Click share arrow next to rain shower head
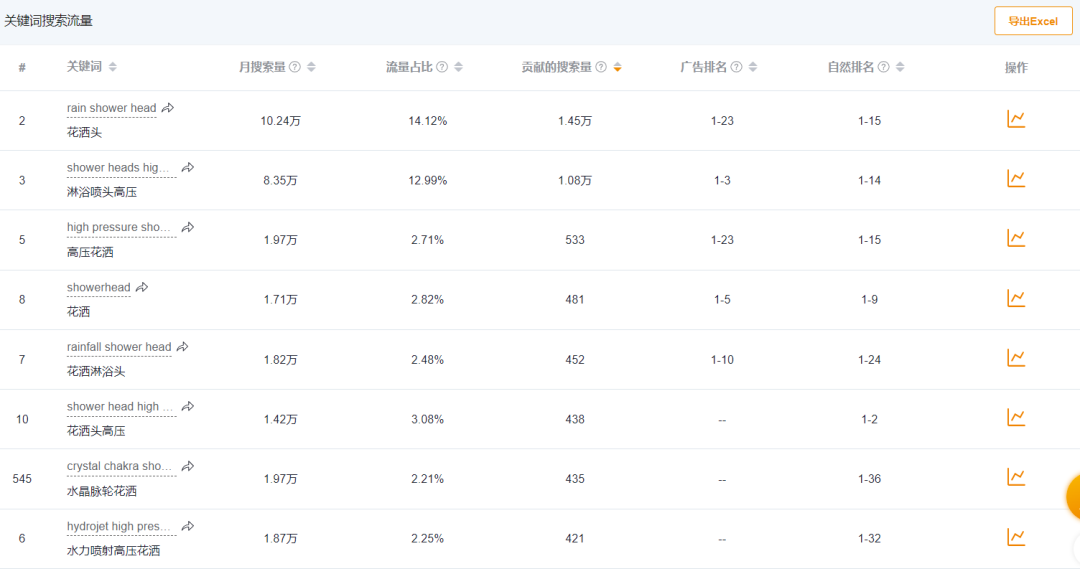Viewport: 1080px width, 569px height. pos(168,108)
